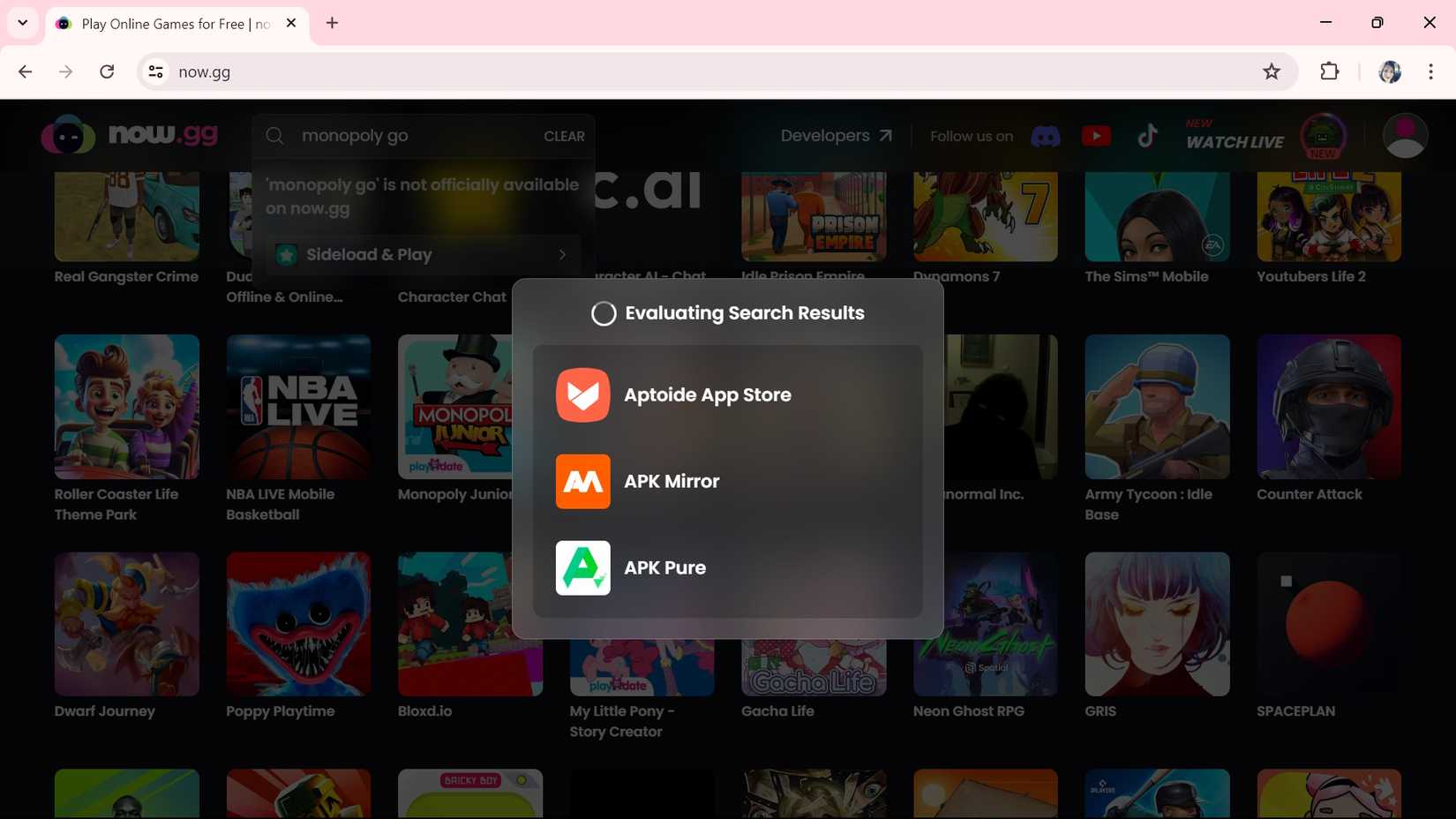The height and width of the screenshot is (819, 1456).
Task: Open the YouTube channel icon
Action: click(x=1096, y=136)
